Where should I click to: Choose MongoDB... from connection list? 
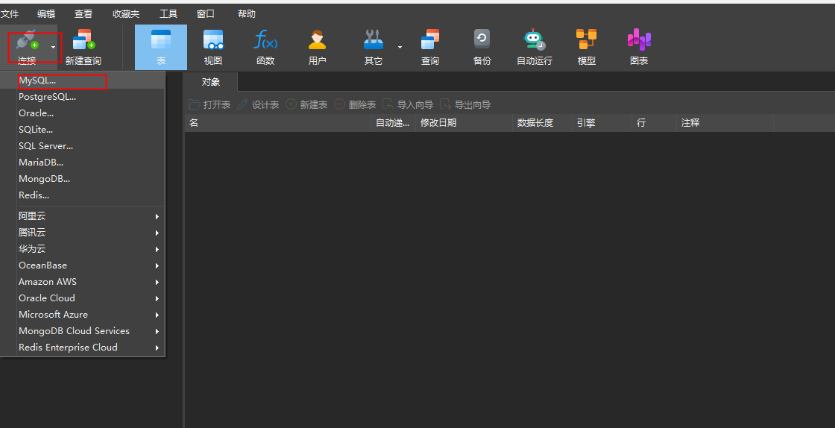pos(83,179)
